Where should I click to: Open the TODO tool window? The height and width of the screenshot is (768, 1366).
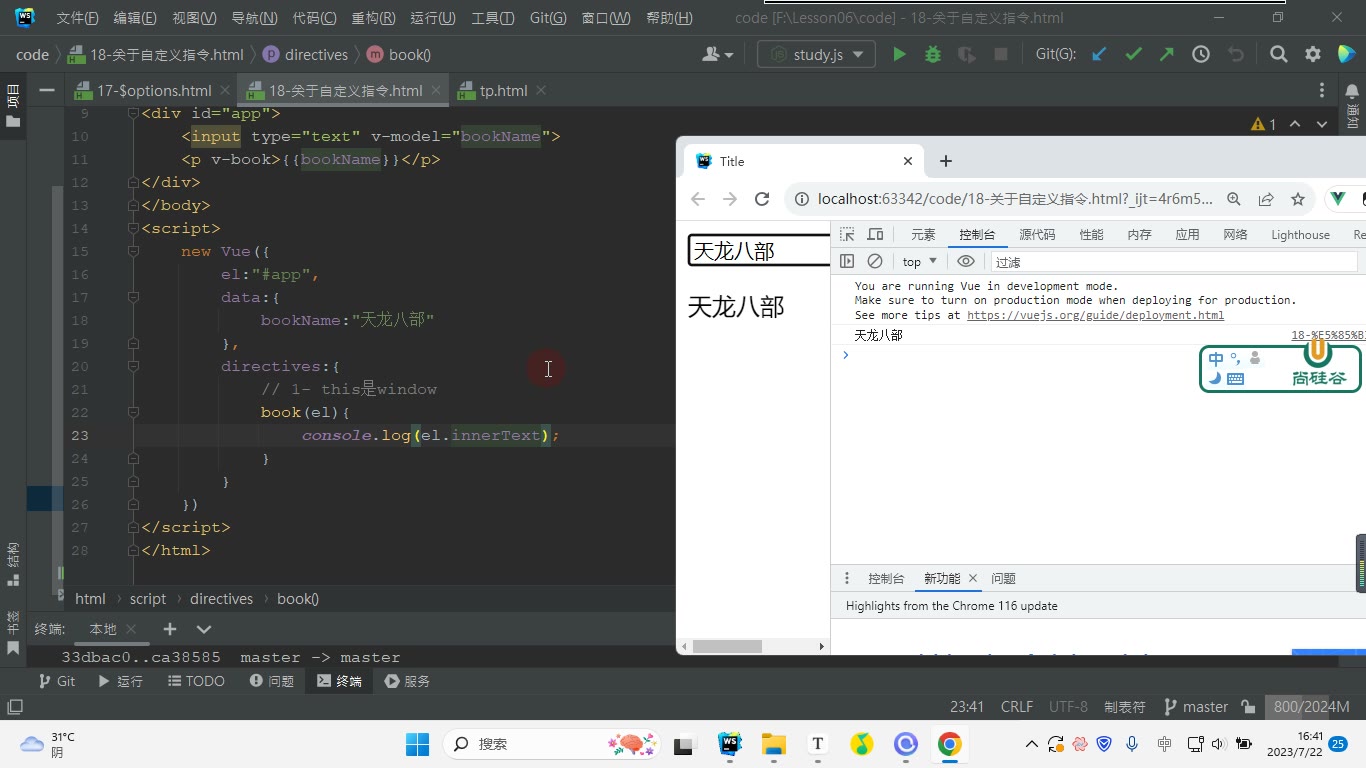[x=196, y=681]
